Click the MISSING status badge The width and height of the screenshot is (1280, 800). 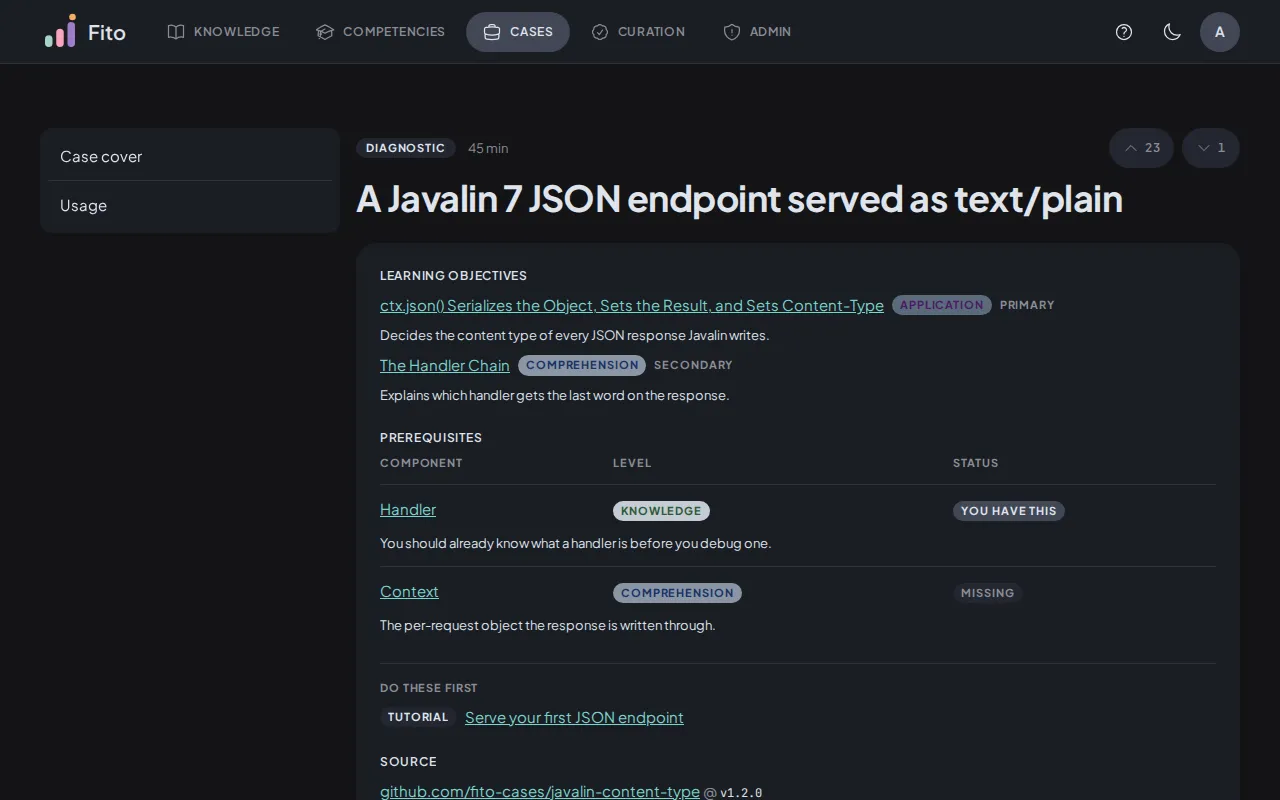click(987, 593)
